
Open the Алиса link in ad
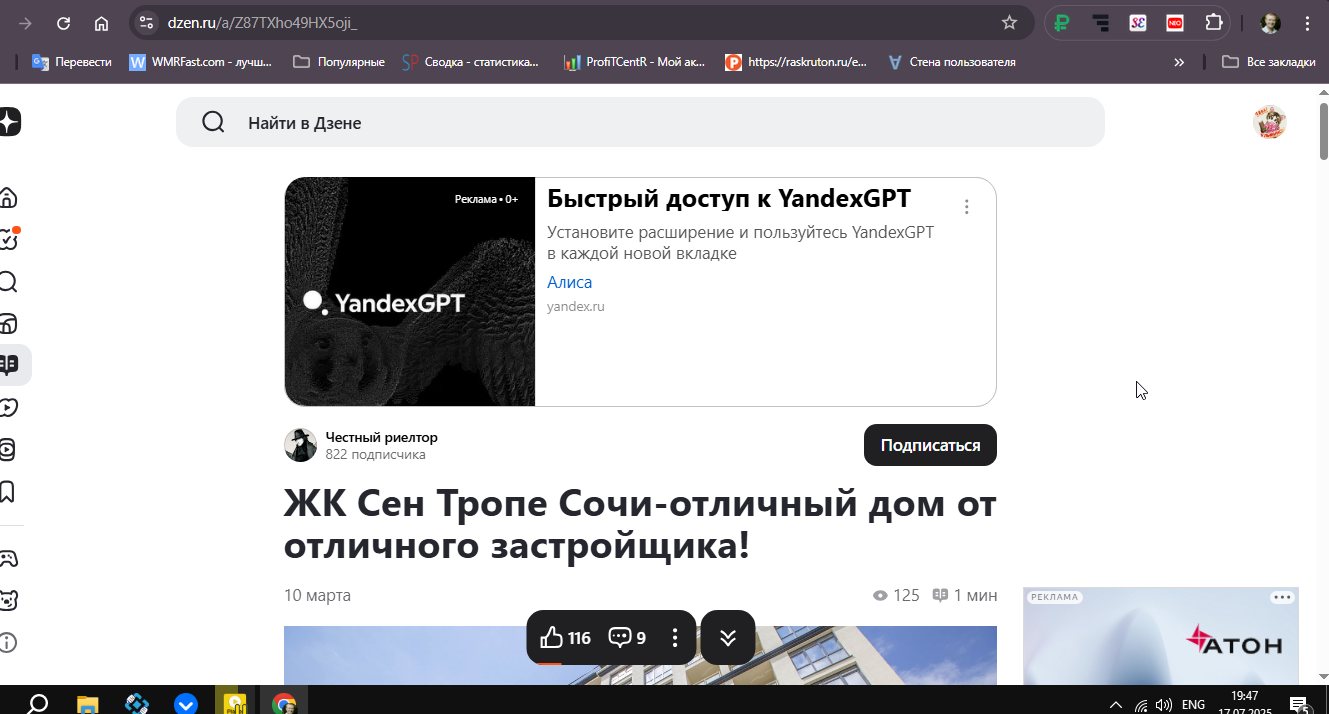click(569, 282)
